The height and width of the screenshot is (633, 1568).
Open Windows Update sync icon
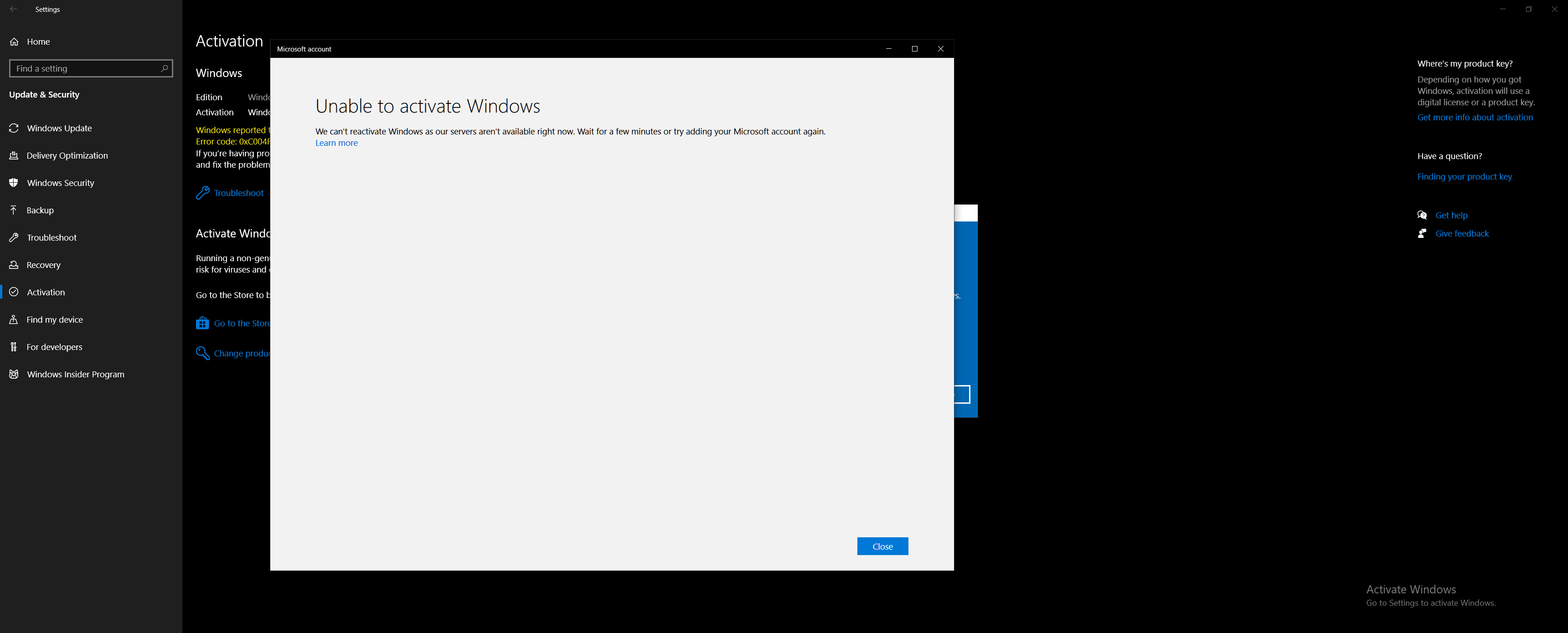pyautogui.click(x=14, y=129)
